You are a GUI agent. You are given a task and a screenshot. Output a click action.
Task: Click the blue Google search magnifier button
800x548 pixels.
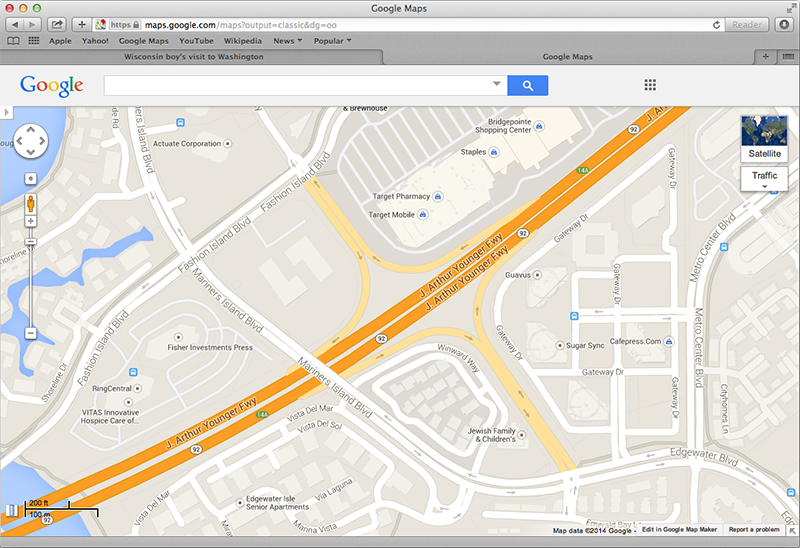point(528,85)
